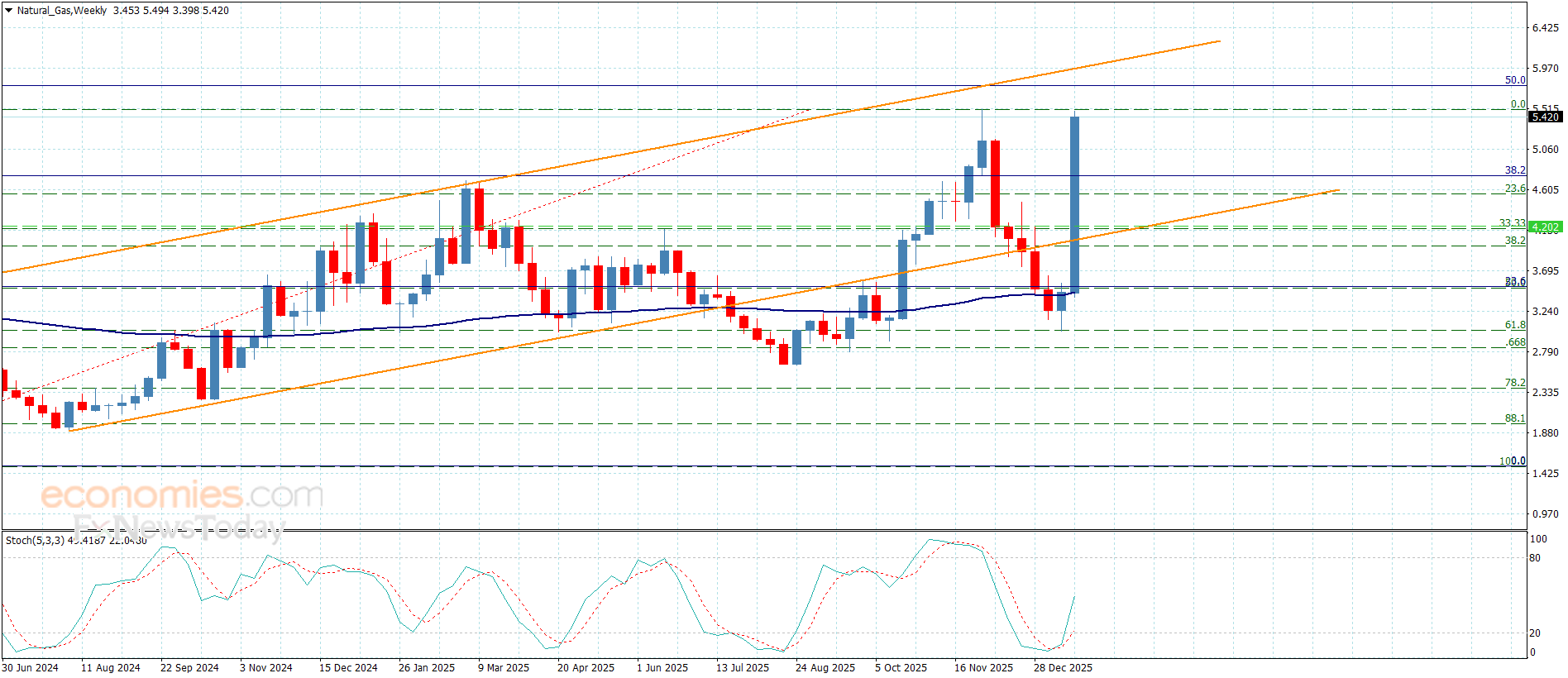Click the 11 Aug 2024 date label

pyautogui.click(x=111, y=668)
